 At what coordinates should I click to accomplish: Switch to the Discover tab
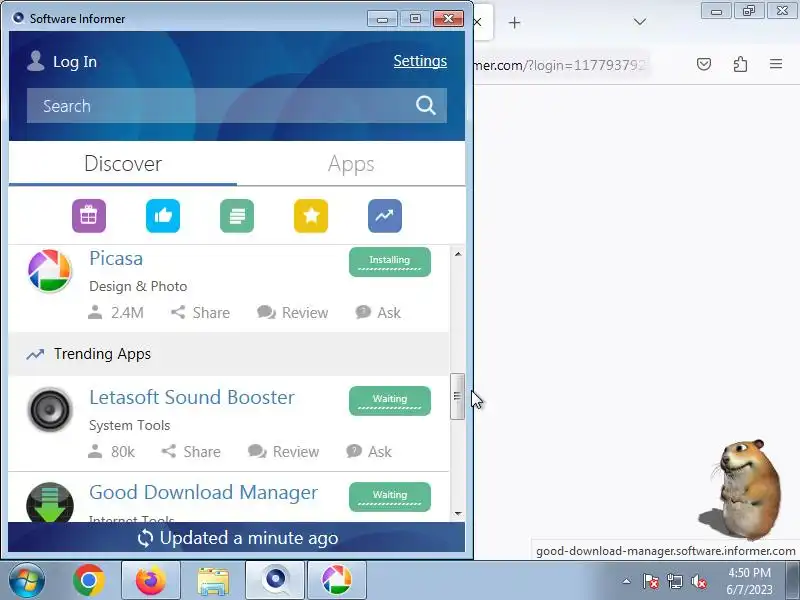click(x=123, y=164)
